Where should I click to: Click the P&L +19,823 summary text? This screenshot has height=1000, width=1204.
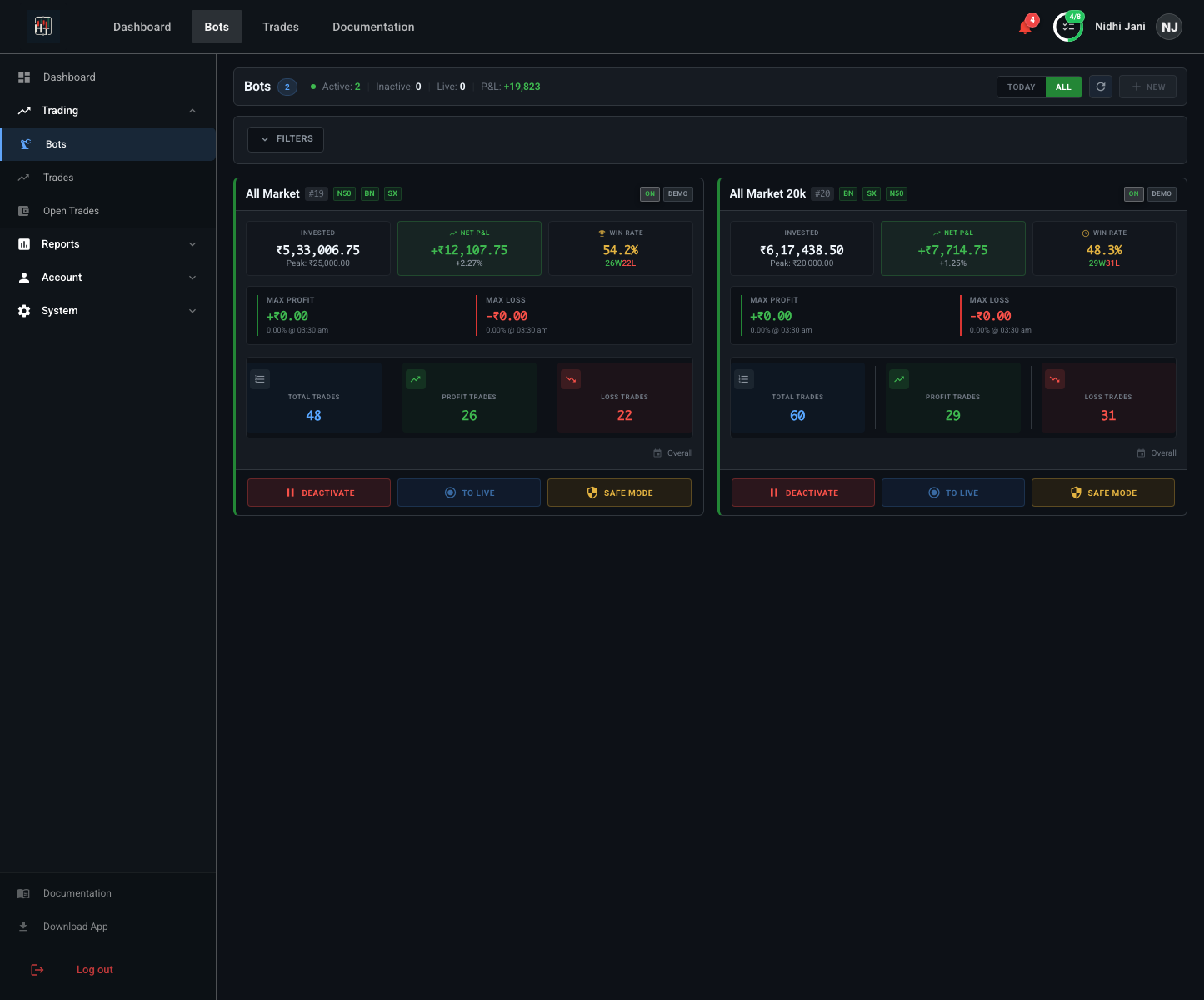pos(511,87)
